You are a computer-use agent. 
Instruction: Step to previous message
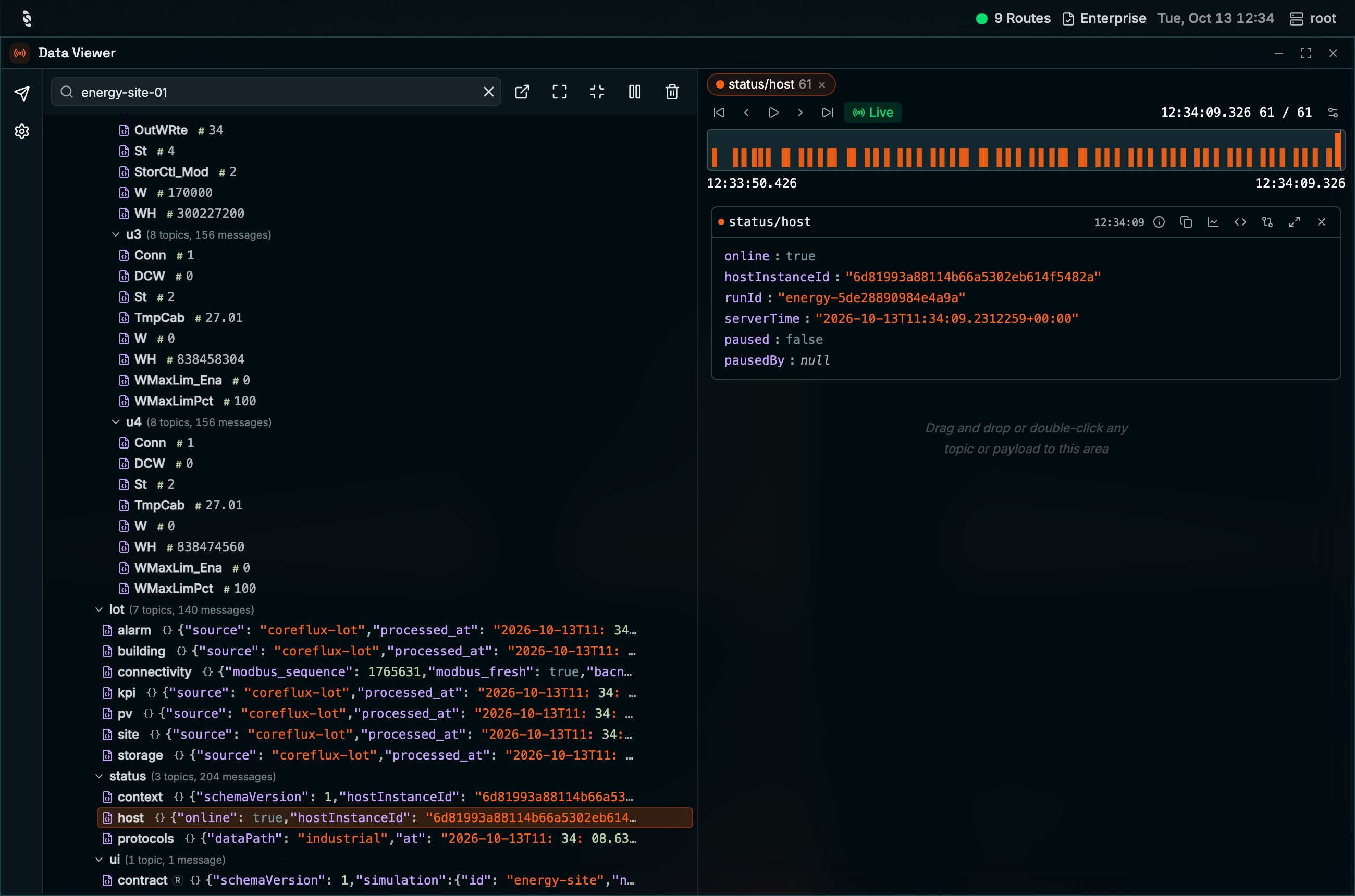tap(746, 113)
